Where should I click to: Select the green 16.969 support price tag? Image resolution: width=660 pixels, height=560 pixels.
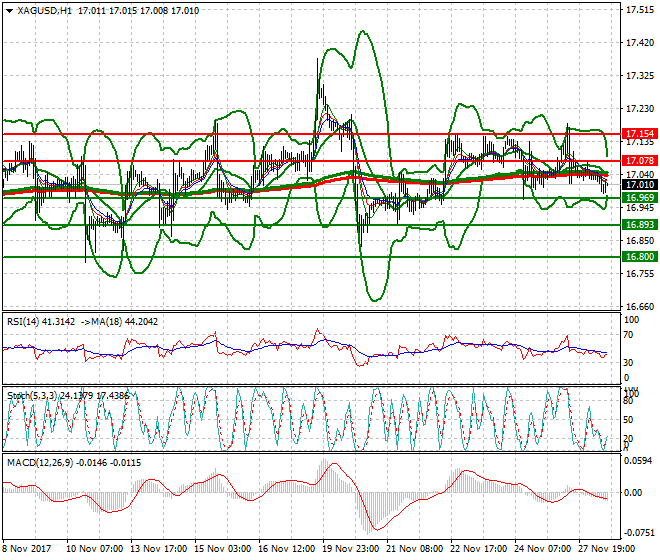[638, 198]
